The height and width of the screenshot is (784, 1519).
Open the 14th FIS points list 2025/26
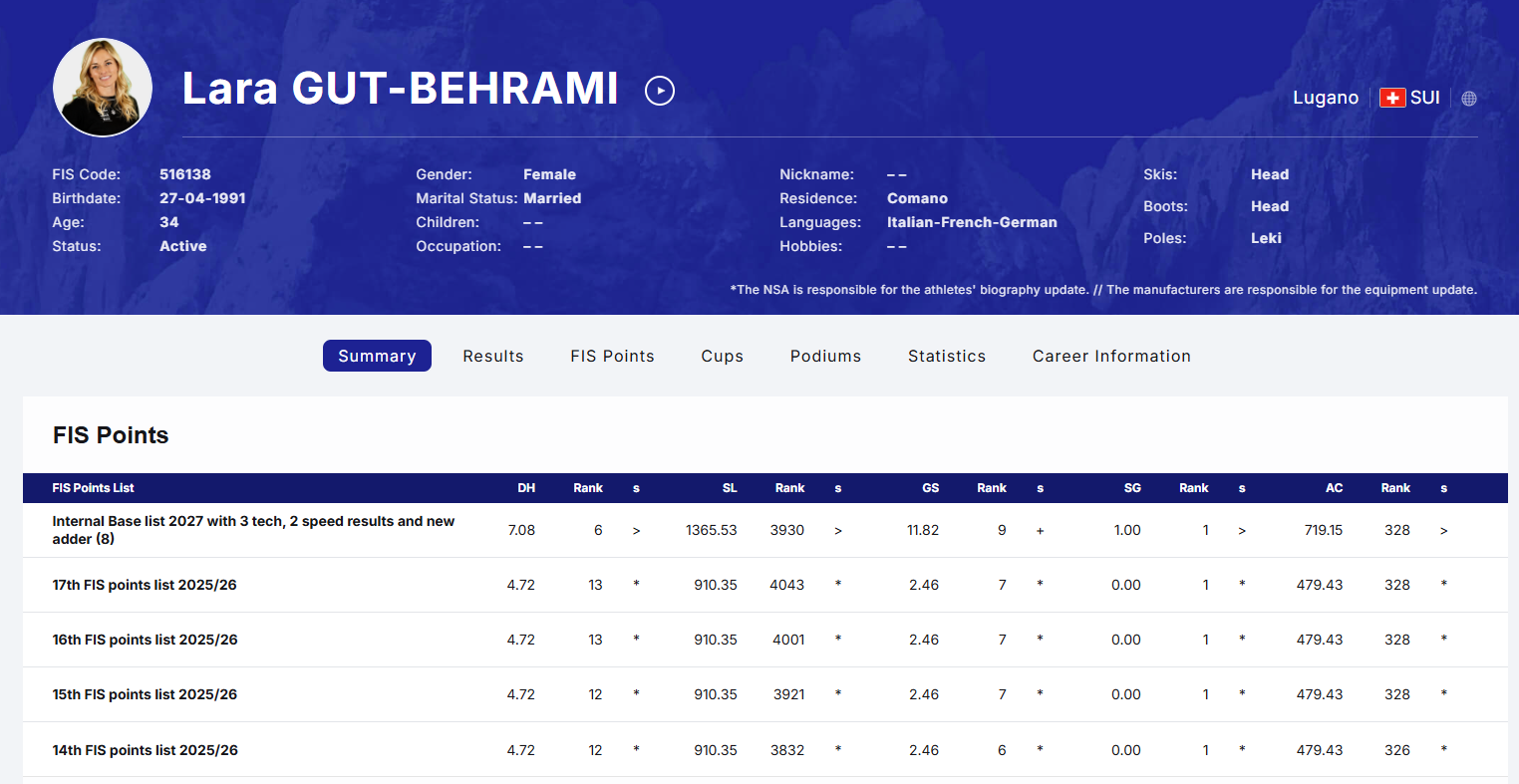pos(145,750)
